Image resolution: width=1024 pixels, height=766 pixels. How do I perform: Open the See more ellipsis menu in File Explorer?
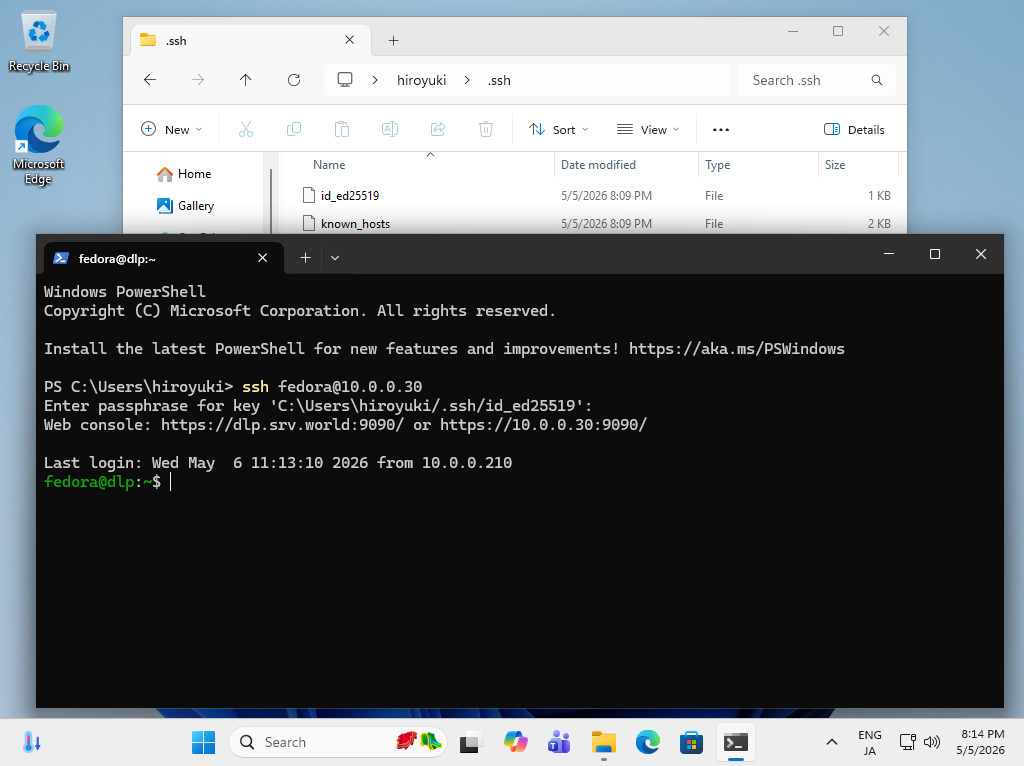(x=721, y=129)
